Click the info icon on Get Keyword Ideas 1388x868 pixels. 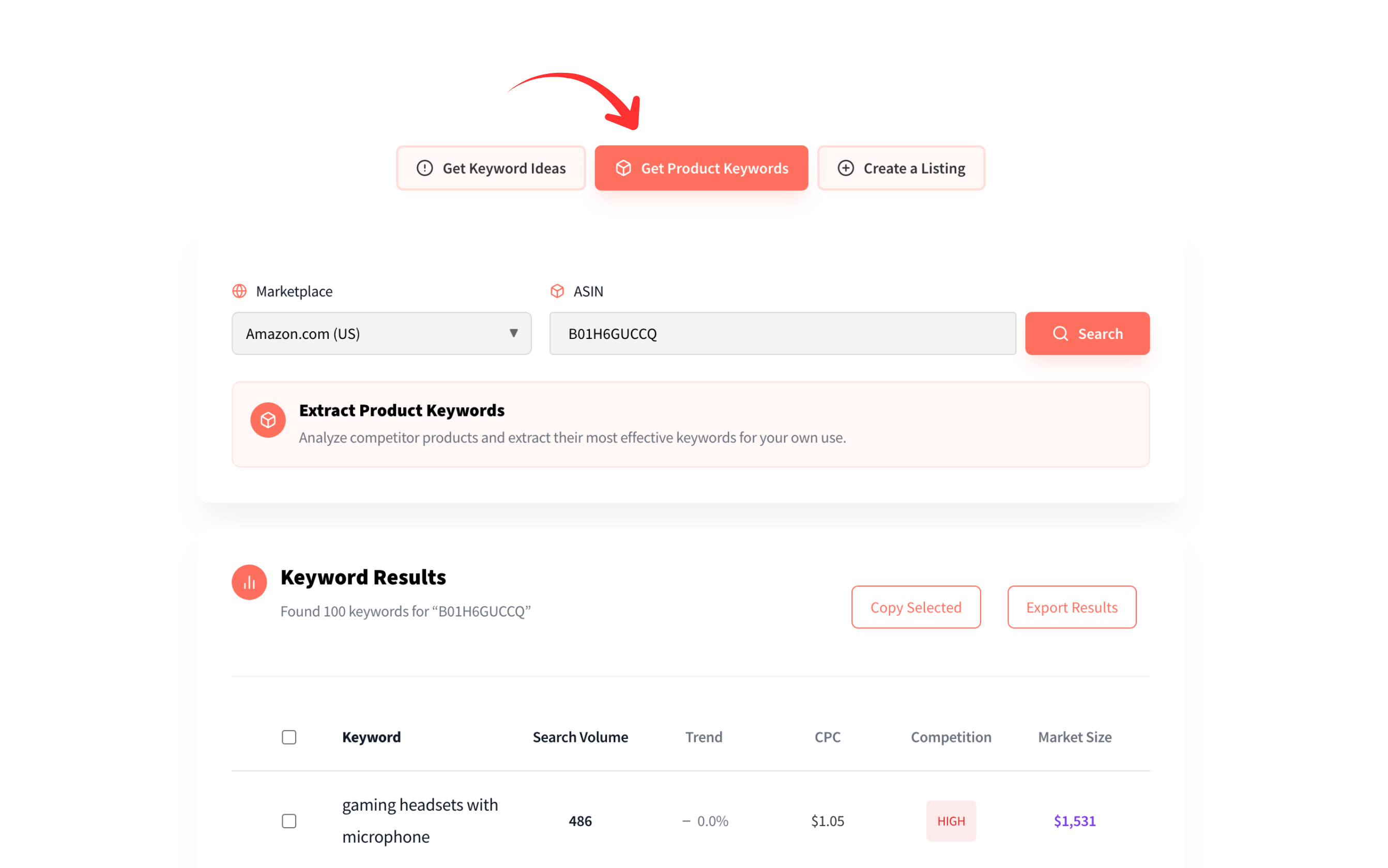click(424, 167)
